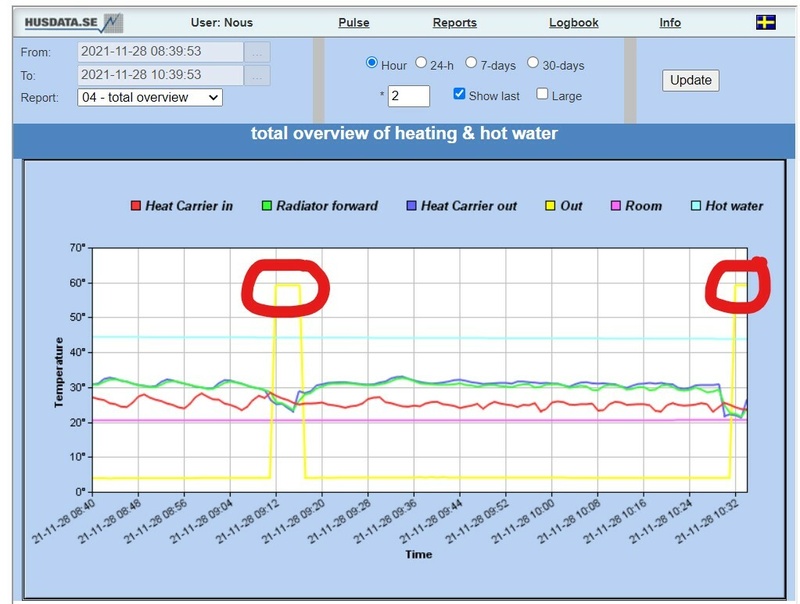Click the yellow Out legend swatch
The image size is (800, 604).
(x=551, y=206)
